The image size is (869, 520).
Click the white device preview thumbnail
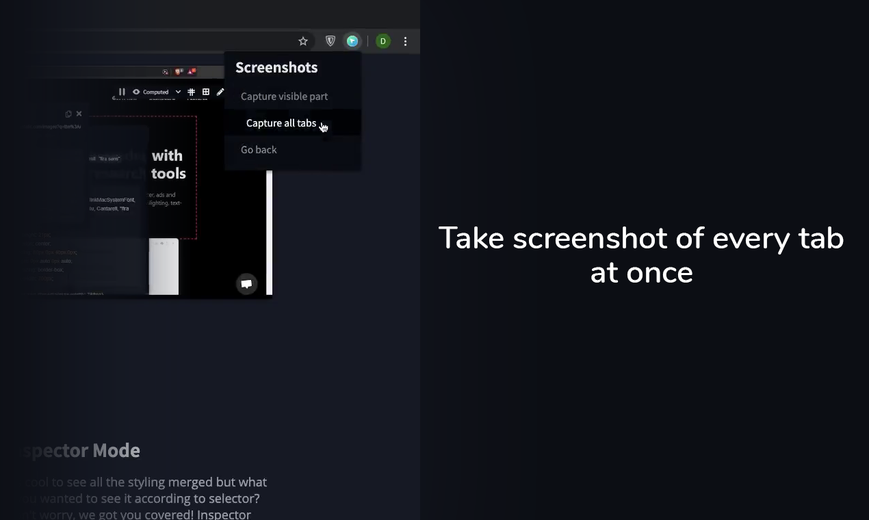[x=163, y=267]
